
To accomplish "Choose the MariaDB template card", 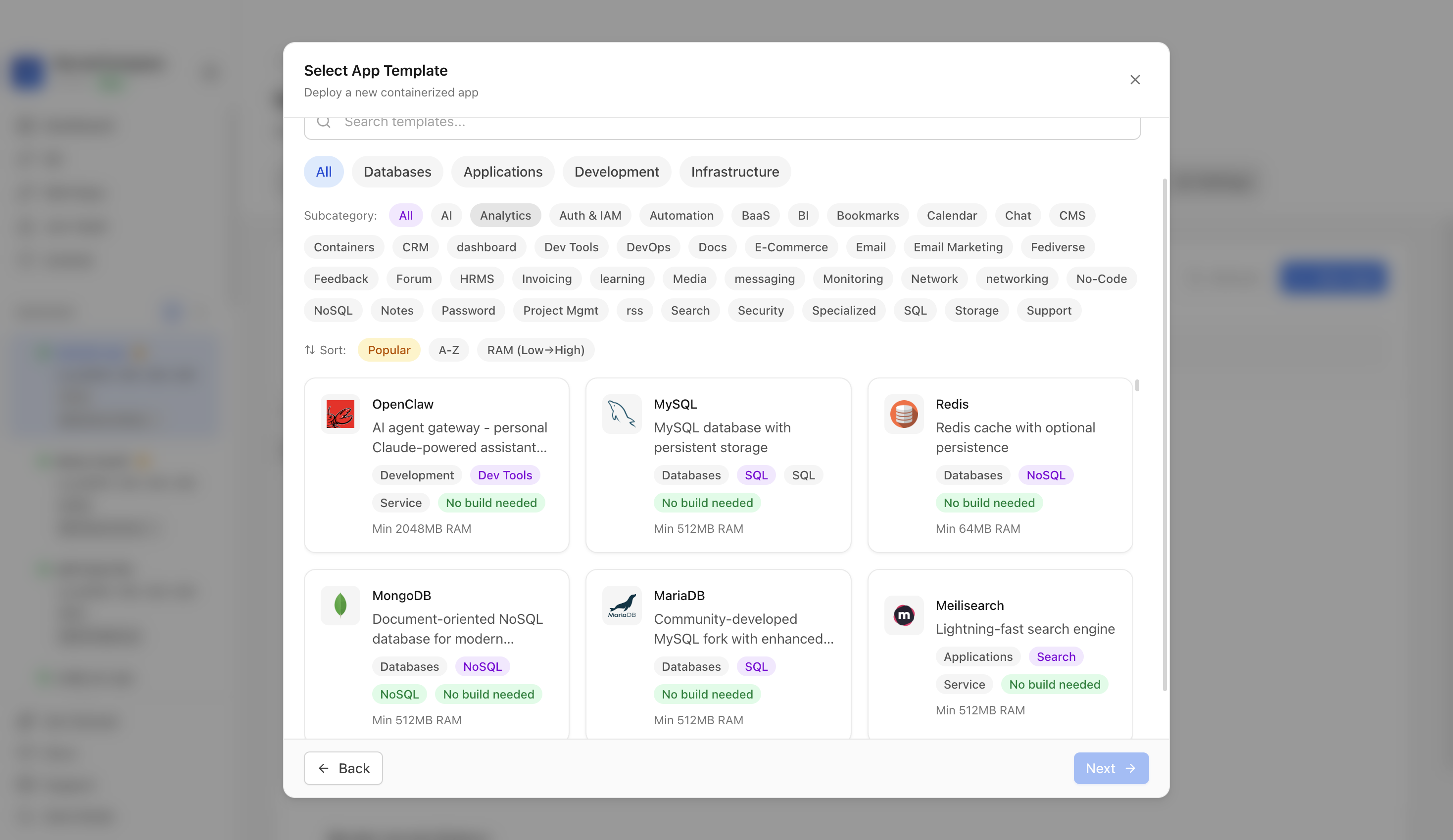I will point(718,654).
